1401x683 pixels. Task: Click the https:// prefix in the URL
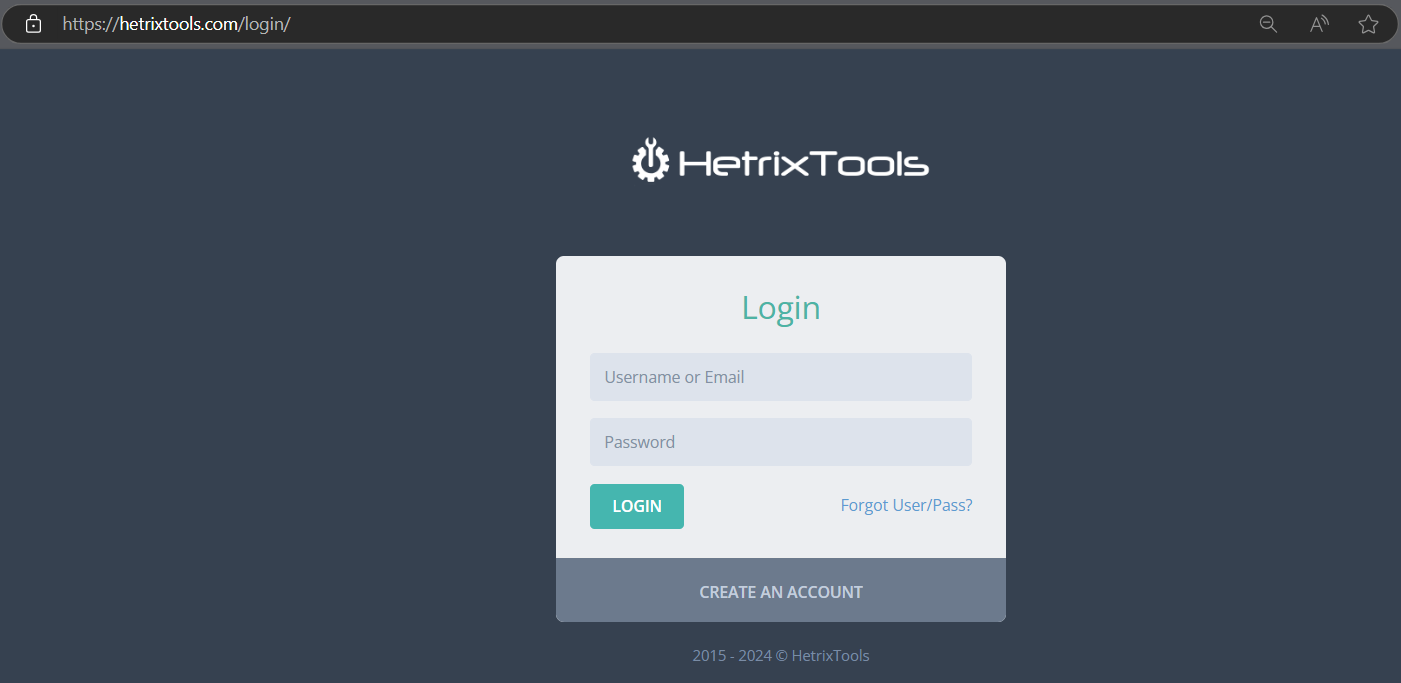click(x=90, y=24)
